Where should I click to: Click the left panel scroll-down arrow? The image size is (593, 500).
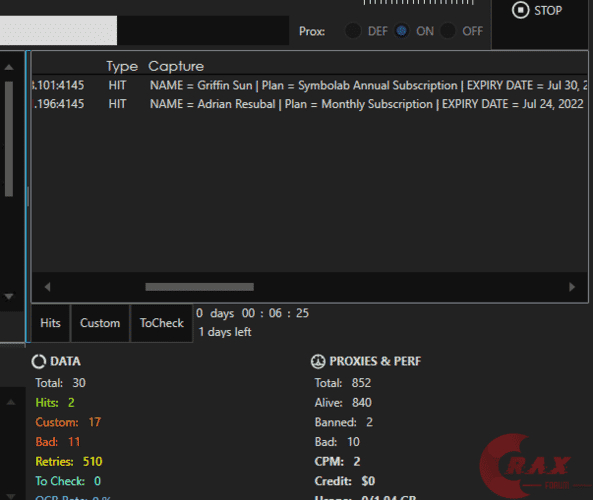click(9, 297)
